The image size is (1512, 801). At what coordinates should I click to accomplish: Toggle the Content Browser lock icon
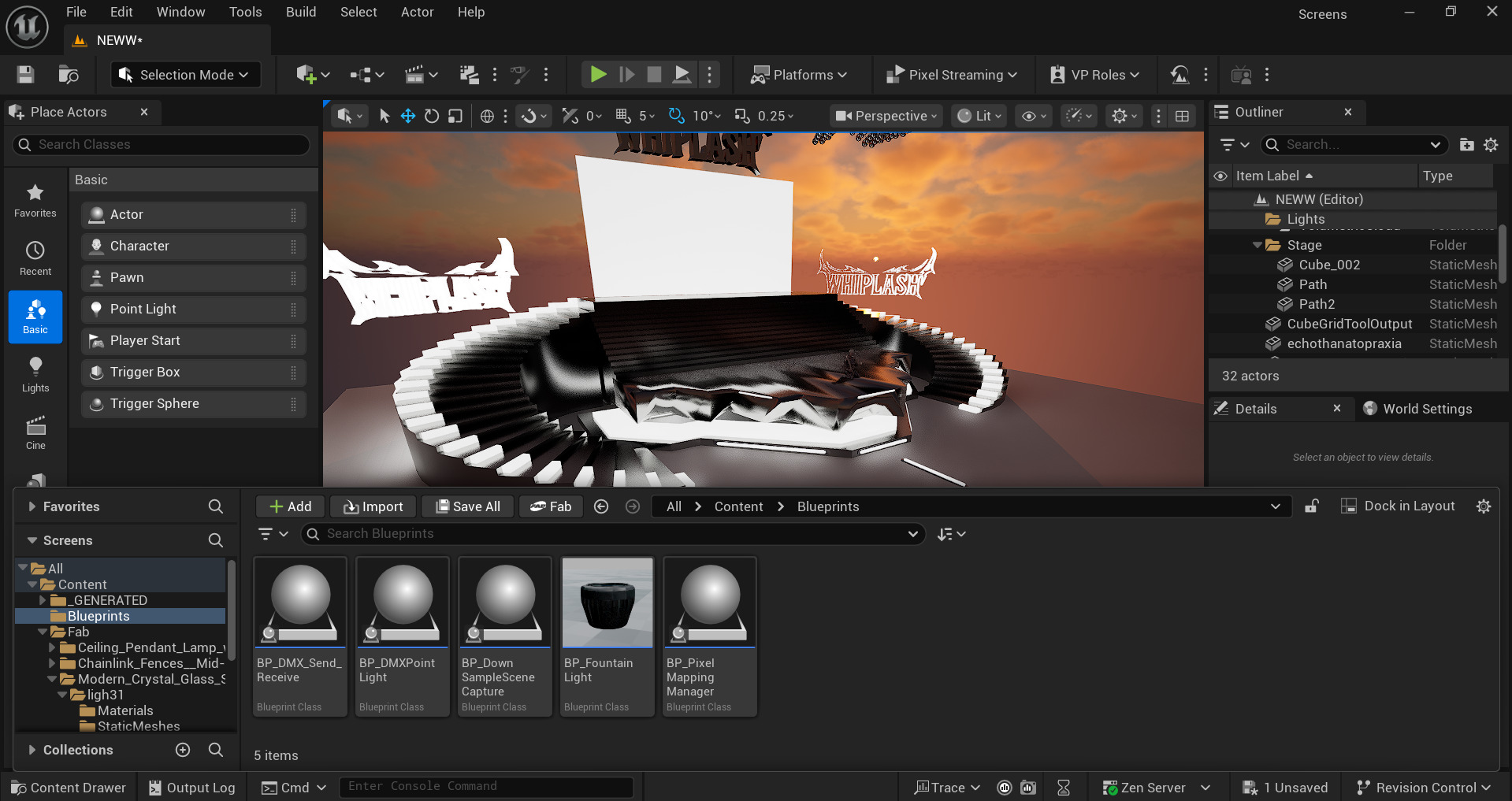click(x=1312, y=506)
